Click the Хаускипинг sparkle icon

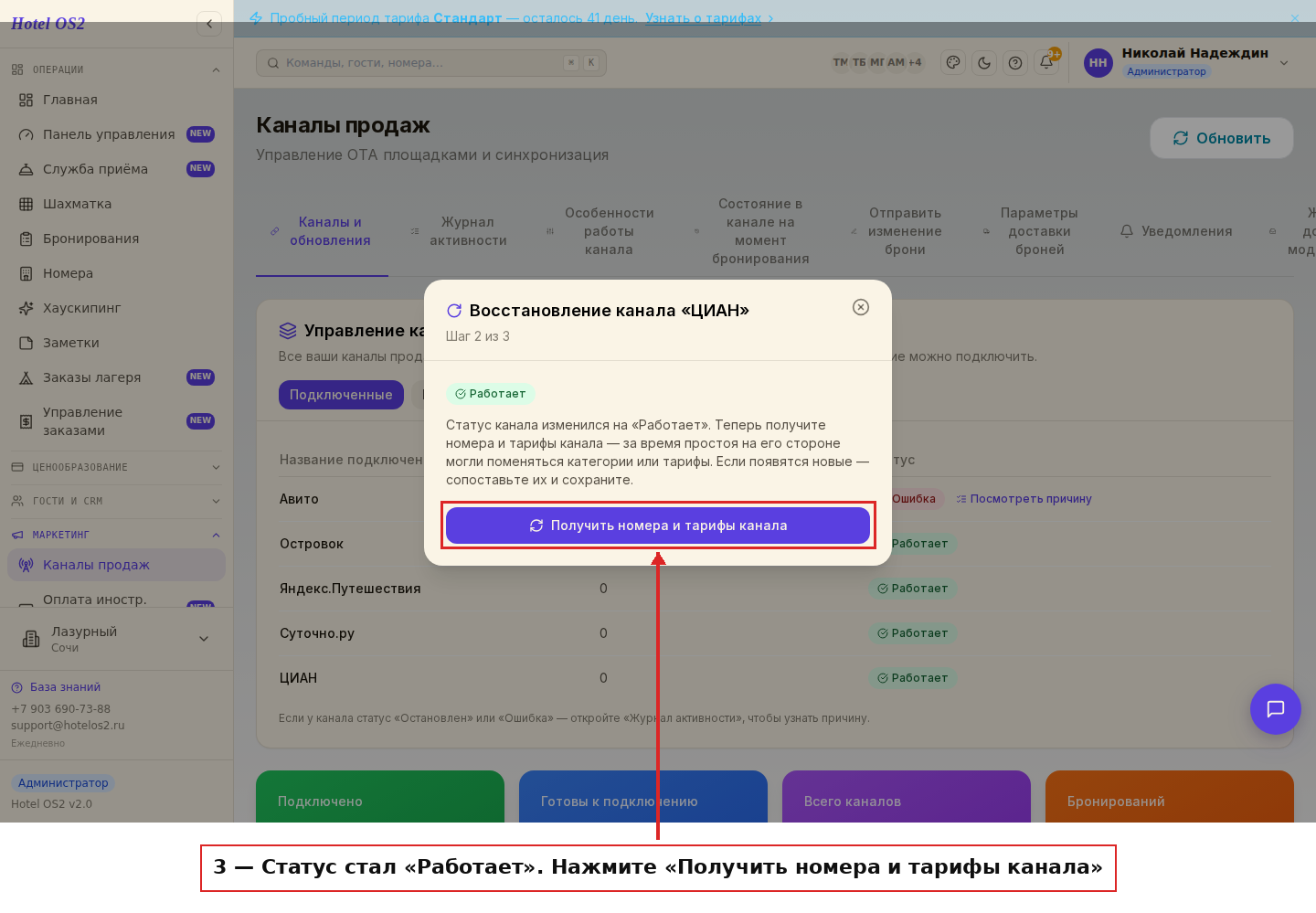pyautogui.click(x=26, y=308)
